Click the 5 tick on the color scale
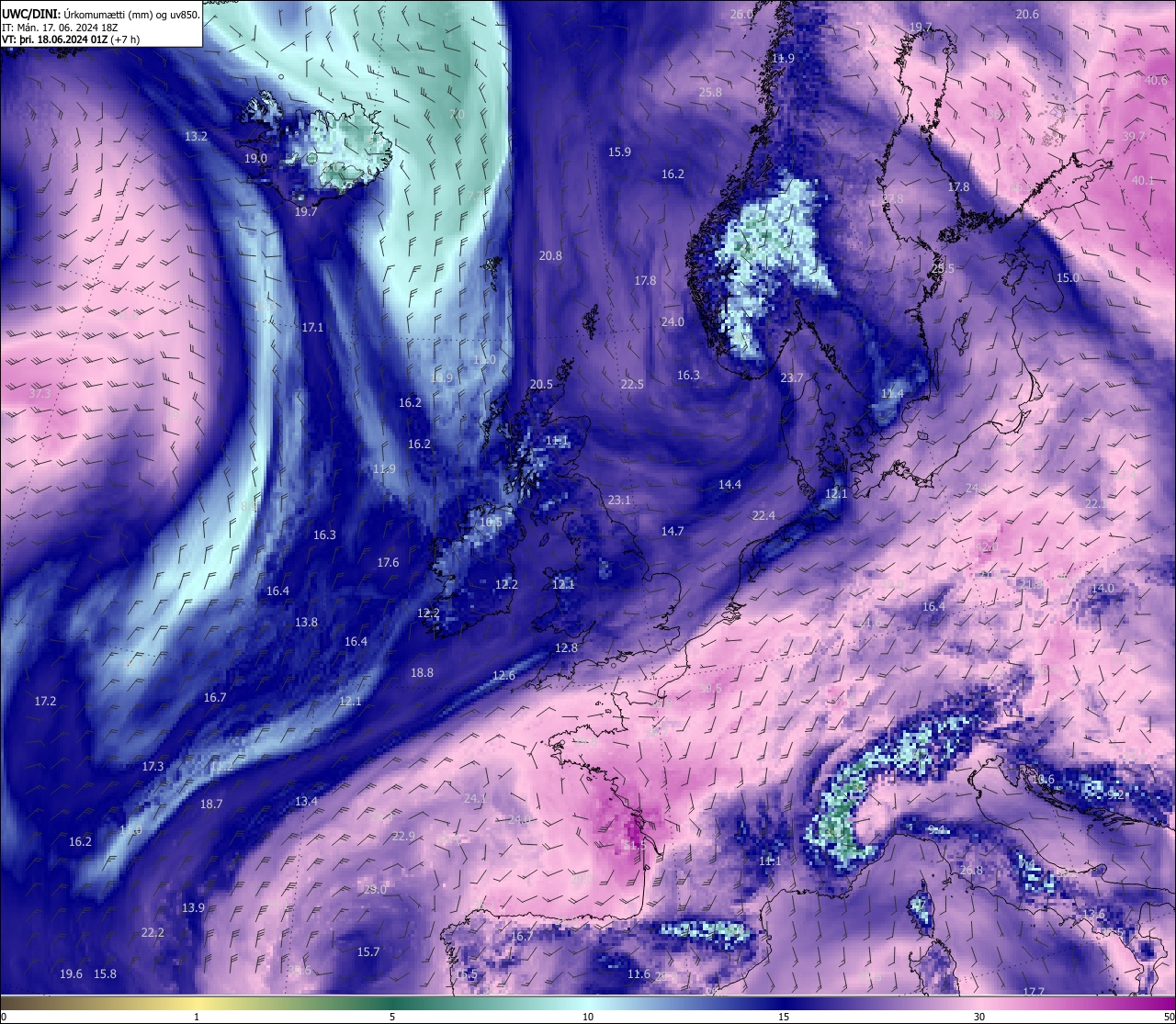Viewport: 1176px width, 1024px height. (x=392, y=1017)
